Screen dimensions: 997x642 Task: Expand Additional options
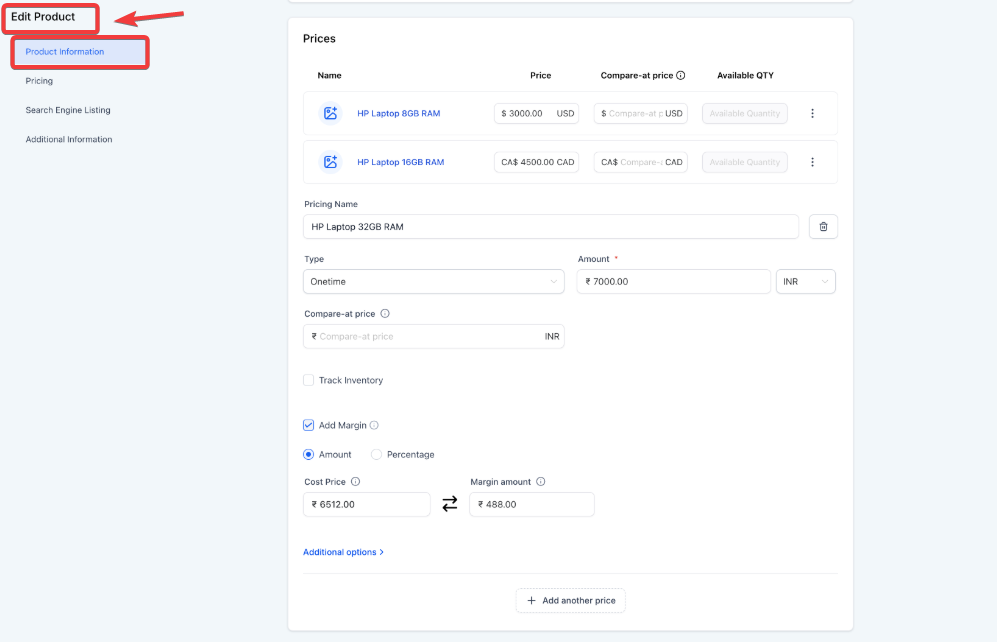[x=343, y=552]
